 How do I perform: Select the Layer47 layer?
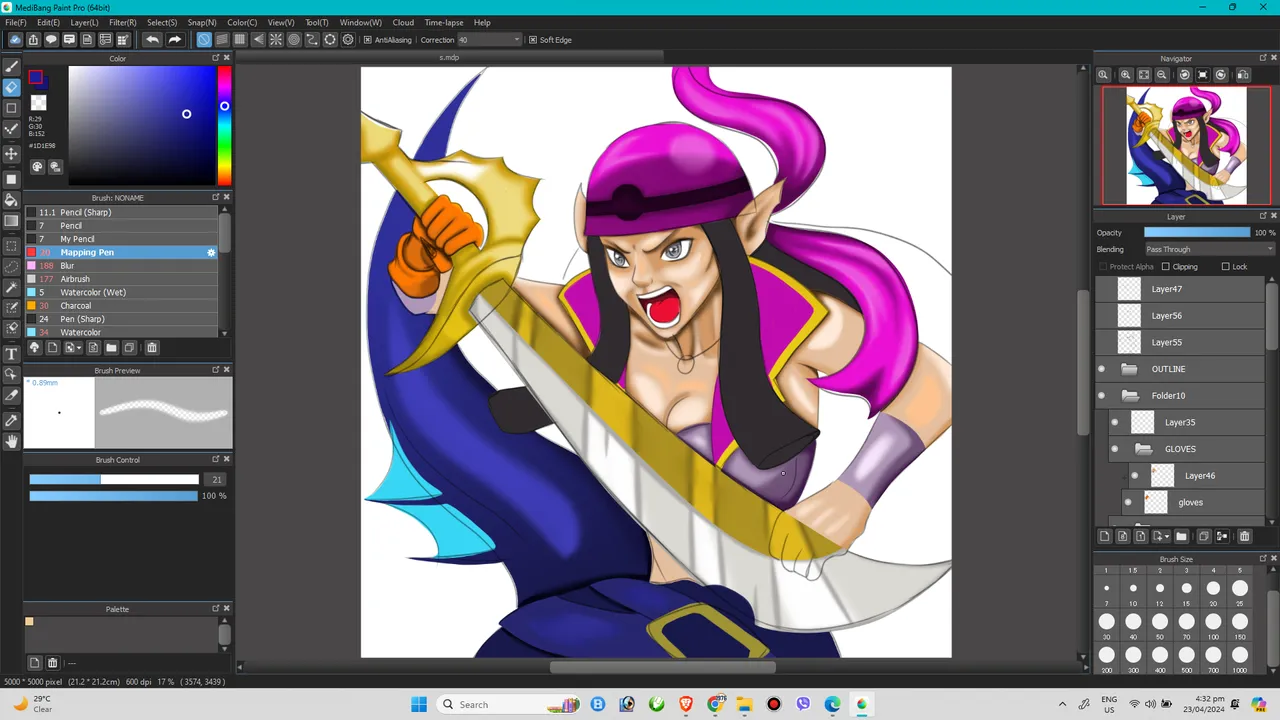coord(1181,289)
